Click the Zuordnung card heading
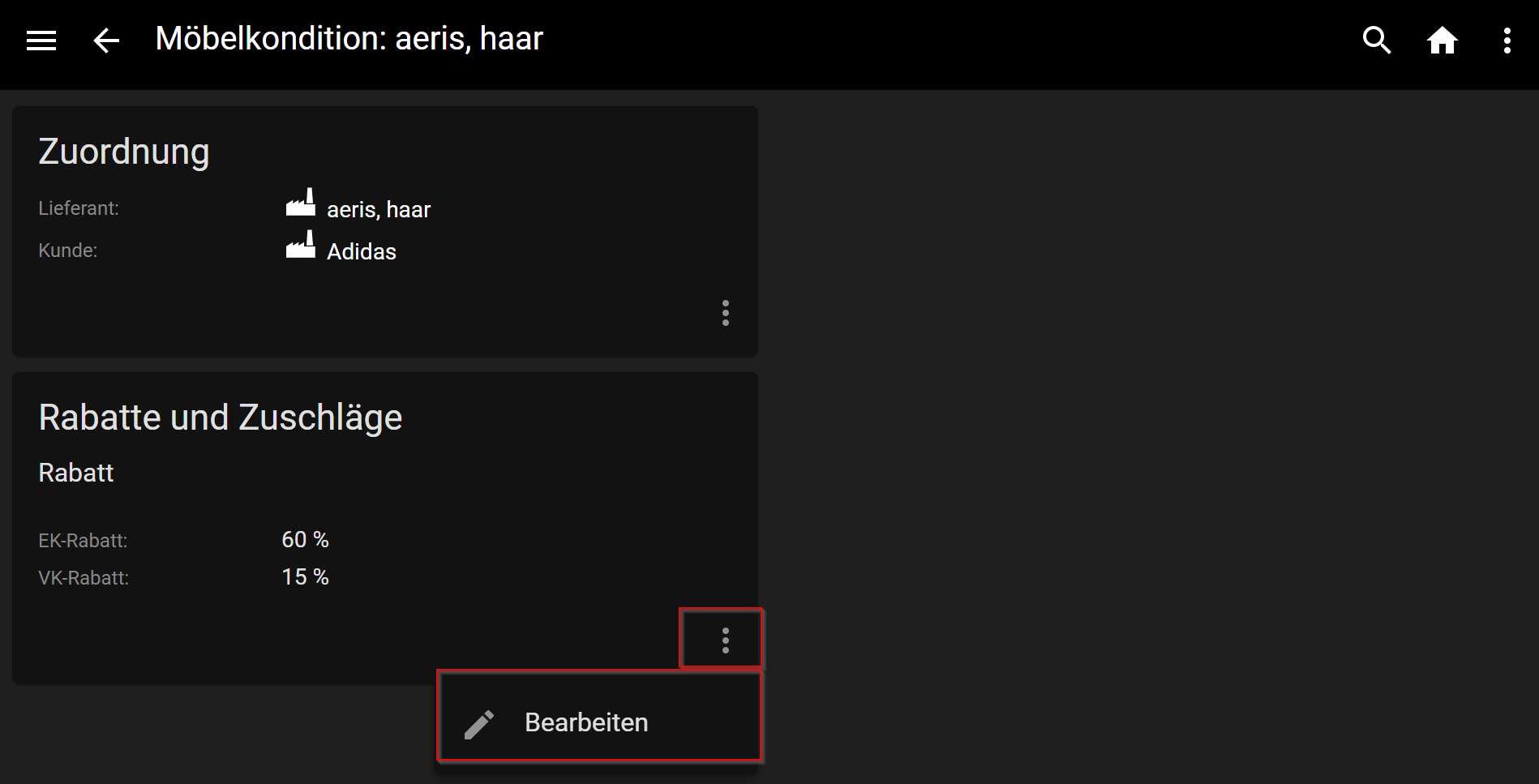Viewport: 1539px width, 784px height. pyautogui.click(x=124, y=152)
